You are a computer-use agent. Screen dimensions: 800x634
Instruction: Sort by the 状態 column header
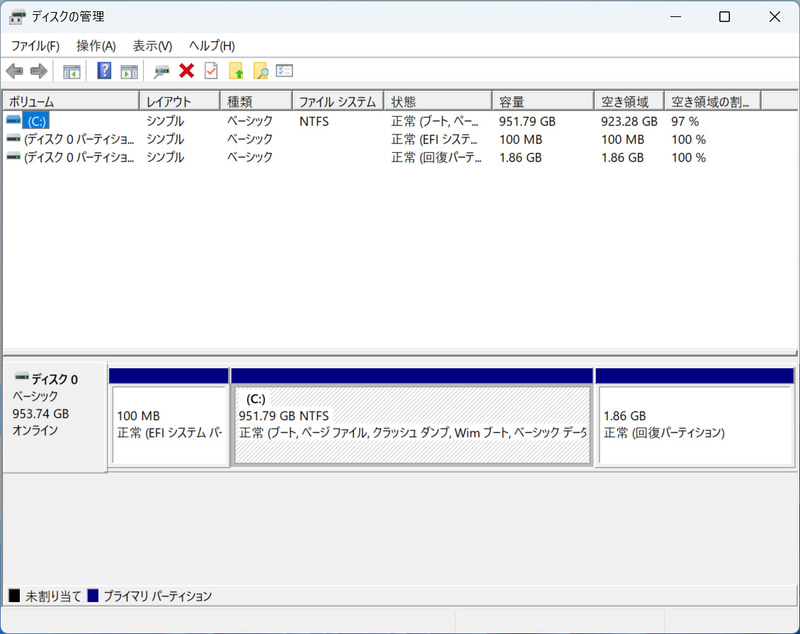(x=438, y=102)
